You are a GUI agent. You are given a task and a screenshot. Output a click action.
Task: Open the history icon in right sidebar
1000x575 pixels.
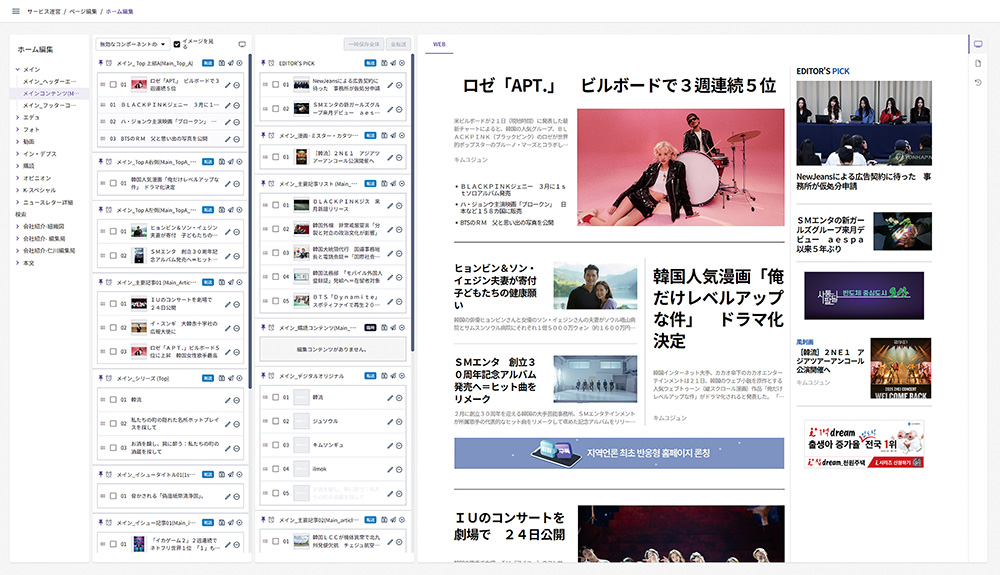[x=978, y=83]
